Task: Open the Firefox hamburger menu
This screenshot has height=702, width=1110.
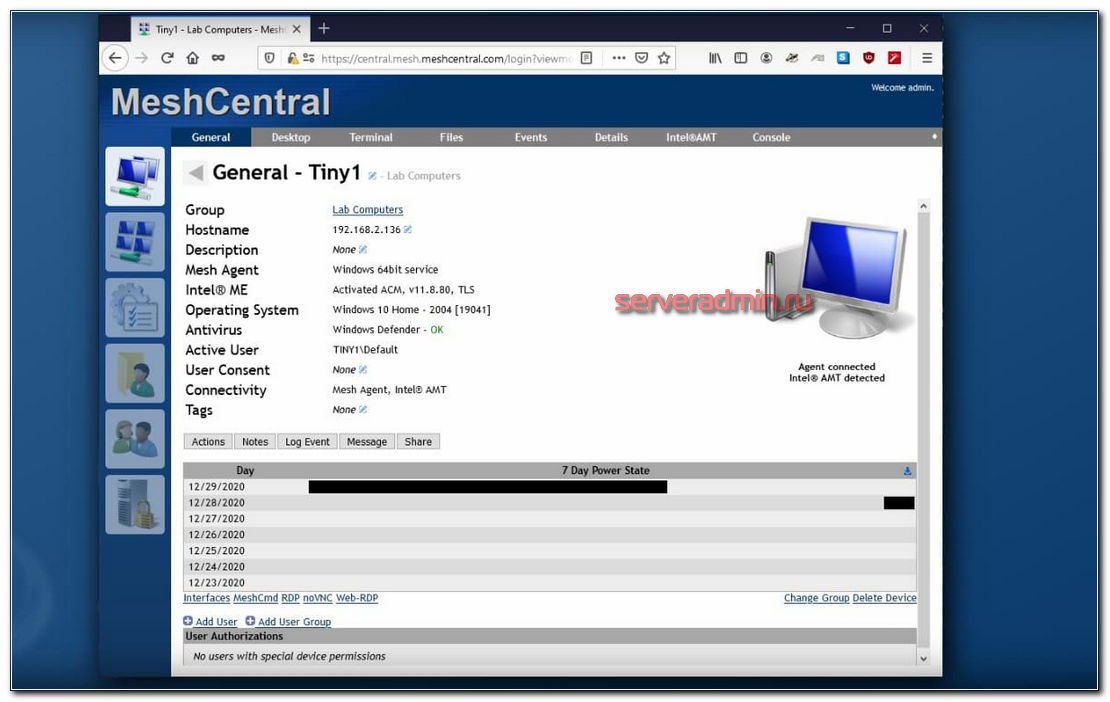Action: coord(926,58)
